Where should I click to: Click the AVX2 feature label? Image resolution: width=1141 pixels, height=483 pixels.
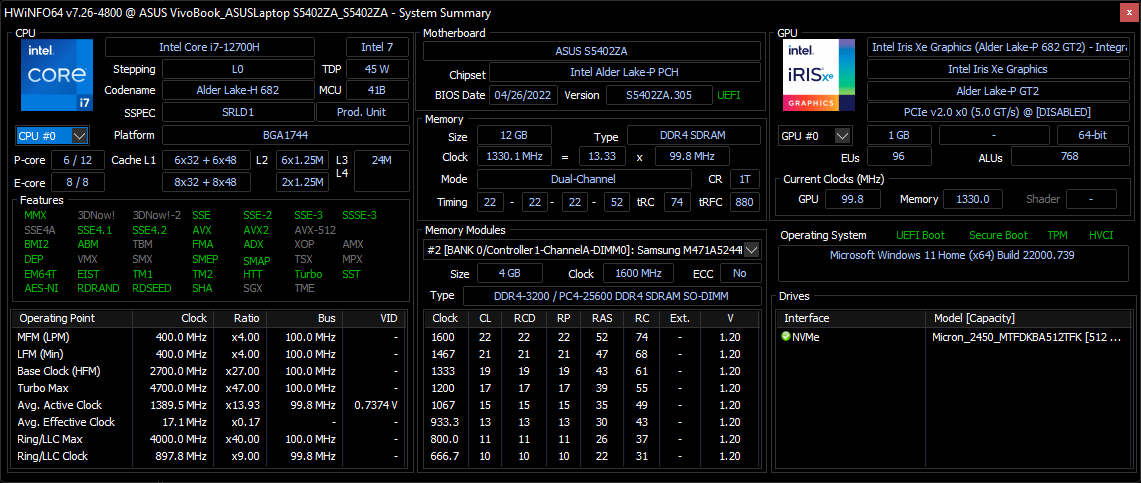(x=256, y=230)
